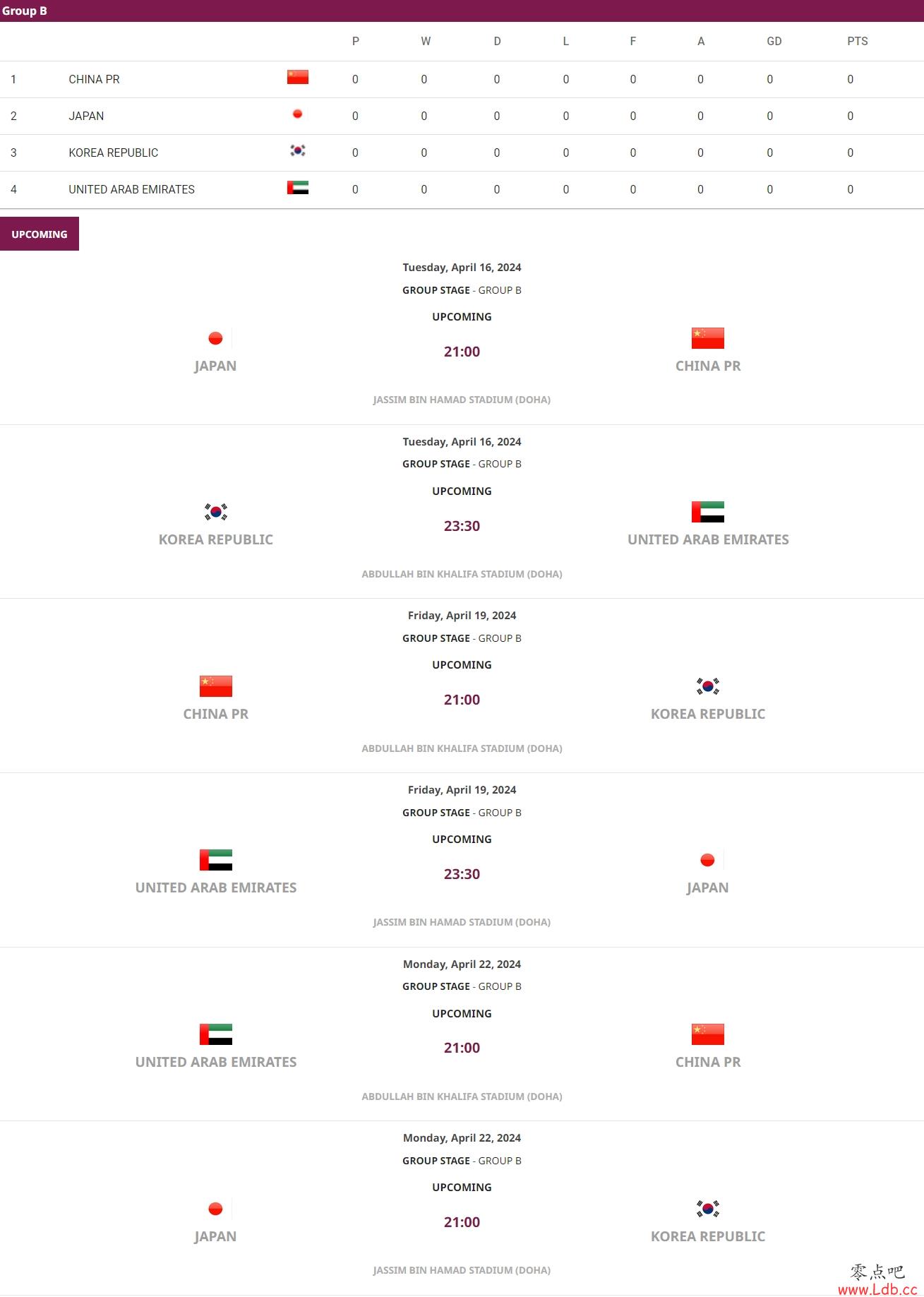Click Korea Republic flag in standings table
This screenshot has height=1297, width=924.
coord(297,150)
